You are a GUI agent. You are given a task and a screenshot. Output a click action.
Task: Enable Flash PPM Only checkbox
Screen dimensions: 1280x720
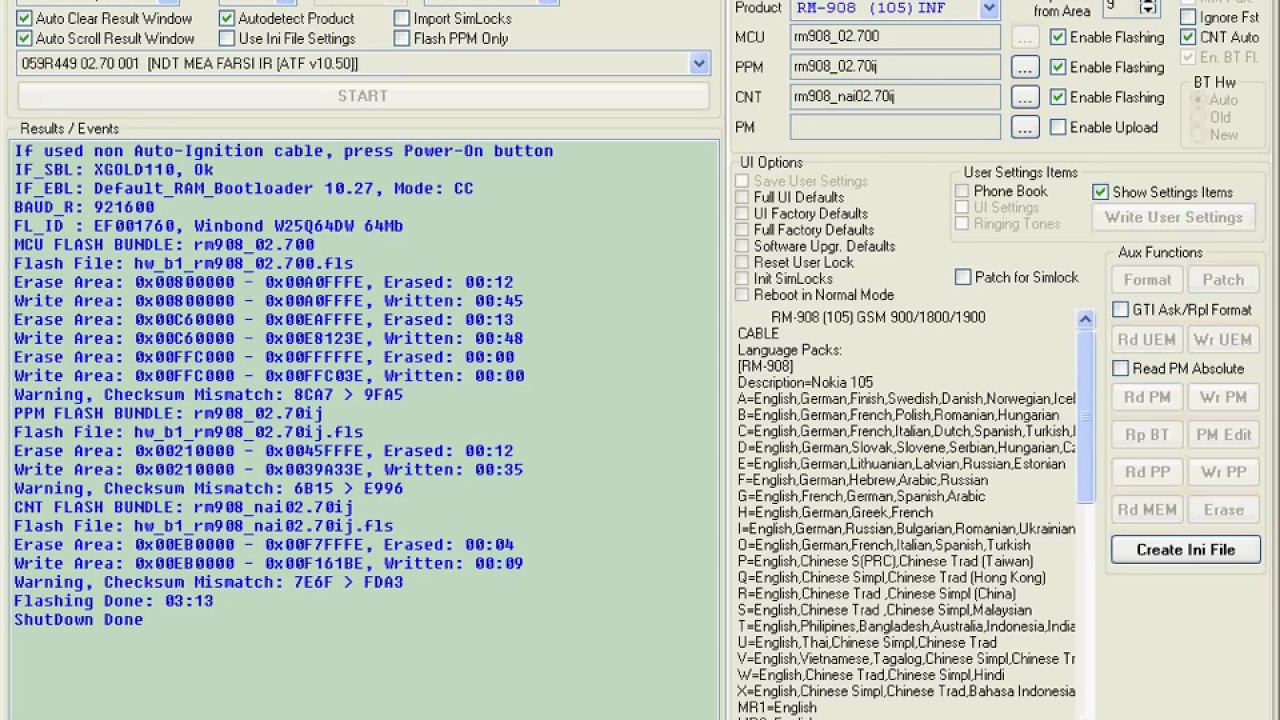coord(402,38)
